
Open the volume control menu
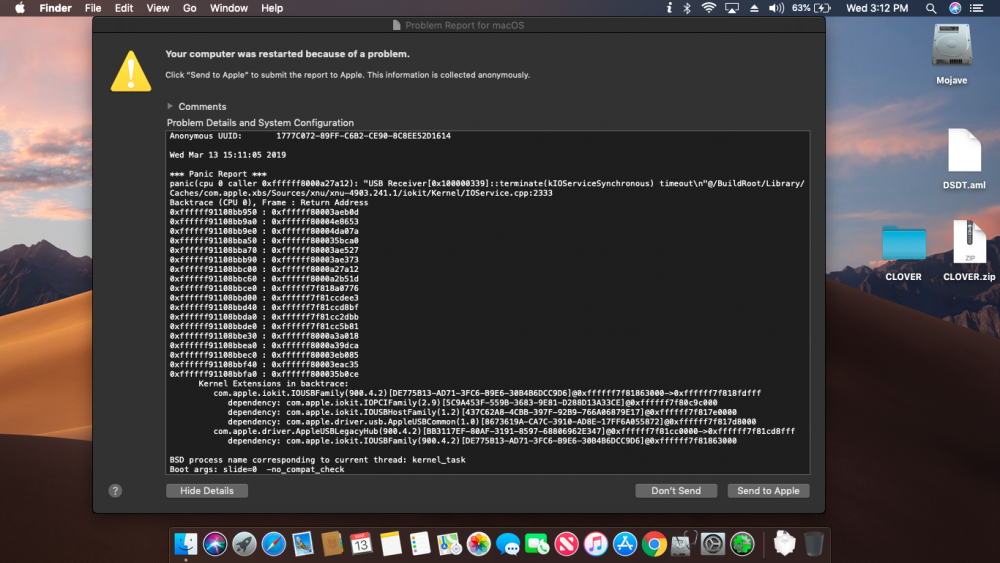coord(776,8)
